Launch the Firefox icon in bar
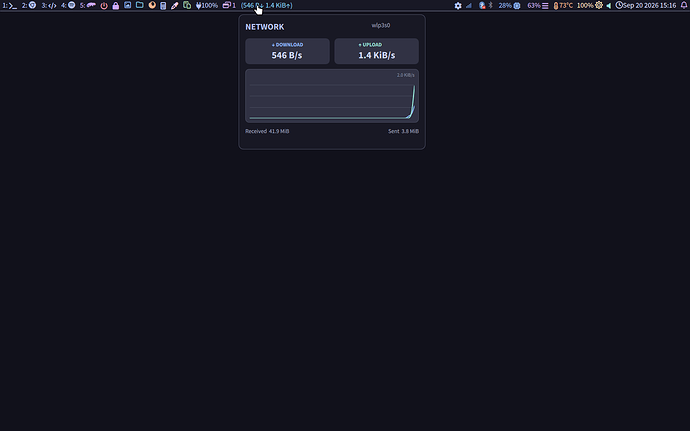 pos(152,5)
